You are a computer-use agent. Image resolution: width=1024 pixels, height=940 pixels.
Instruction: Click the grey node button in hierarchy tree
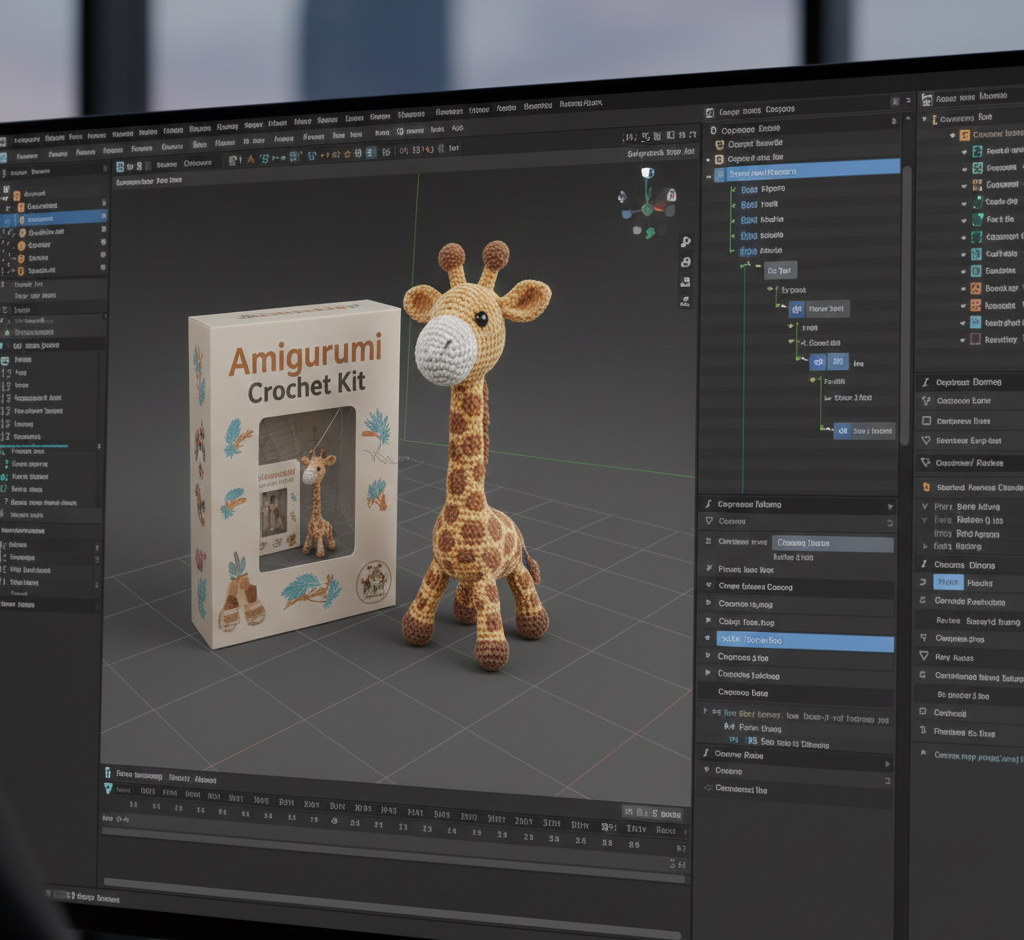(780, 270)
